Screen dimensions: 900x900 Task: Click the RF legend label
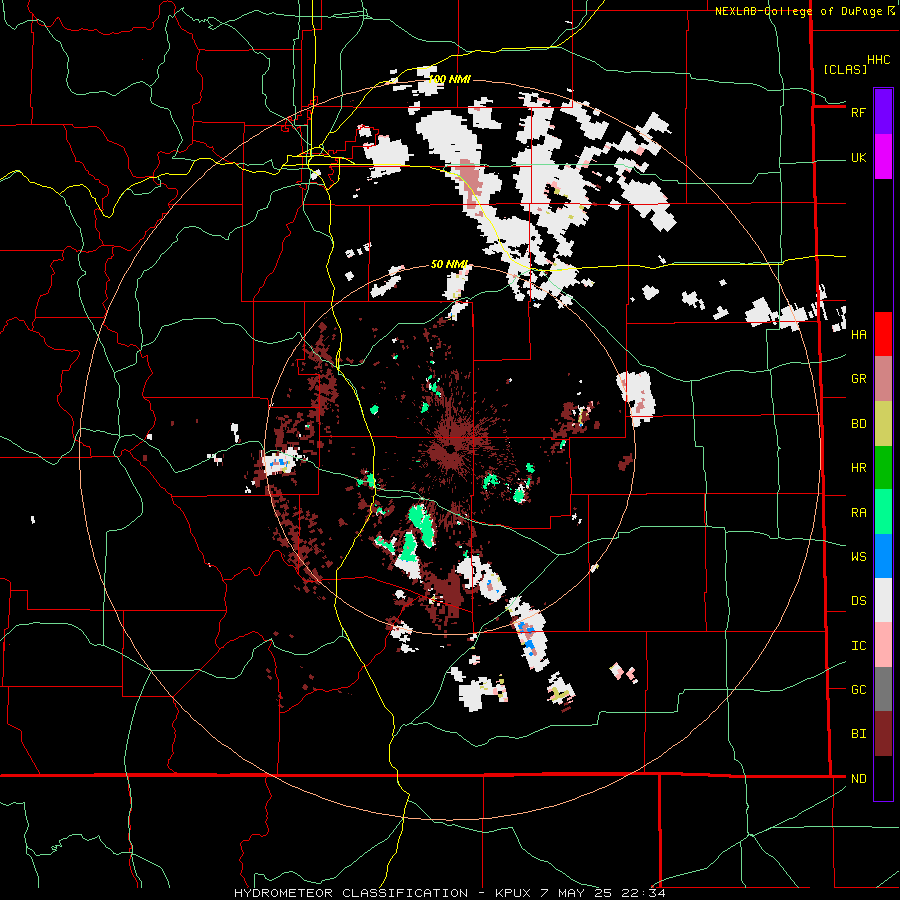pyautogui.click(x=858, y=112)
